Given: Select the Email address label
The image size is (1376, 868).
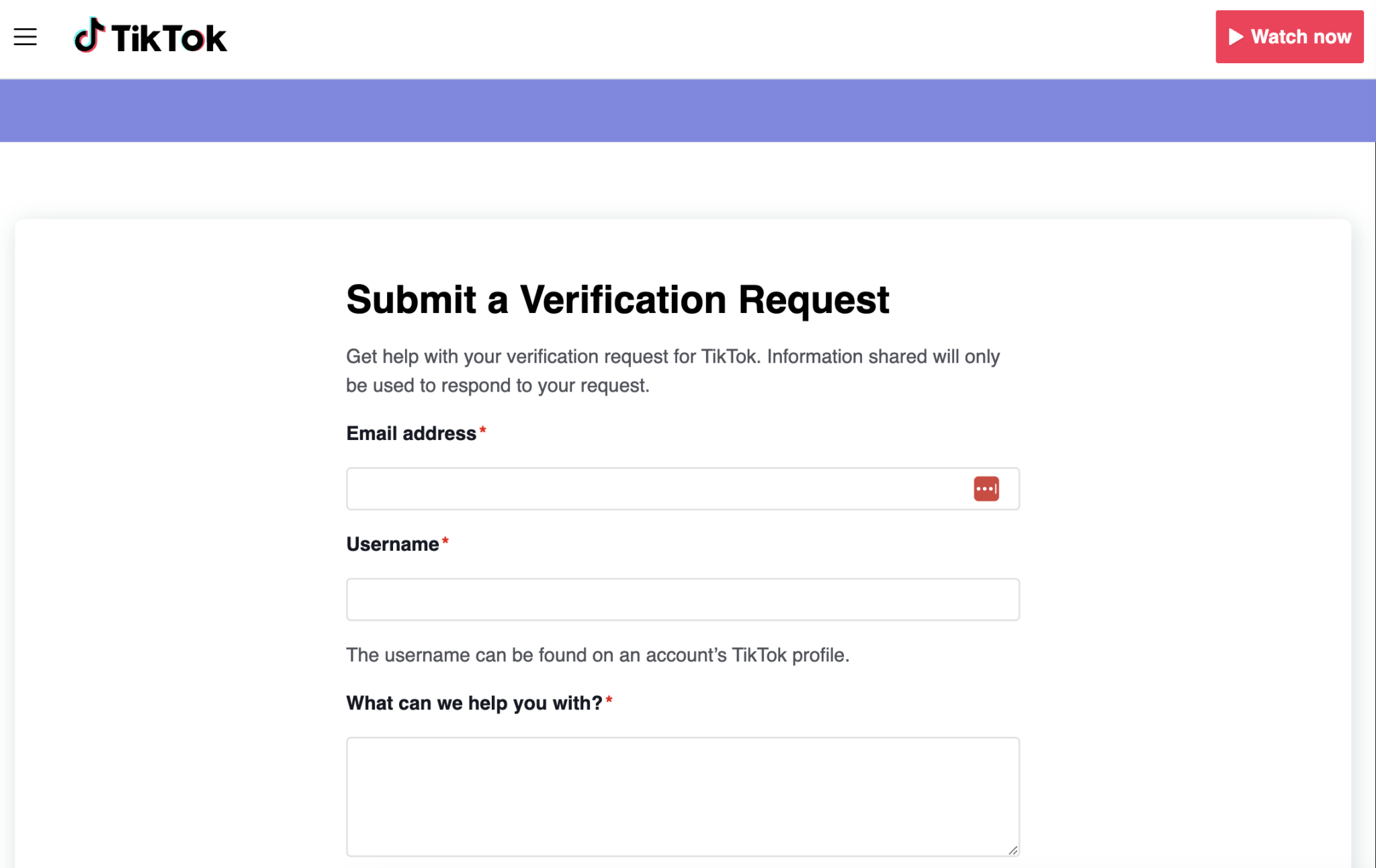Looking at the screenshot, I should (410, 433).
